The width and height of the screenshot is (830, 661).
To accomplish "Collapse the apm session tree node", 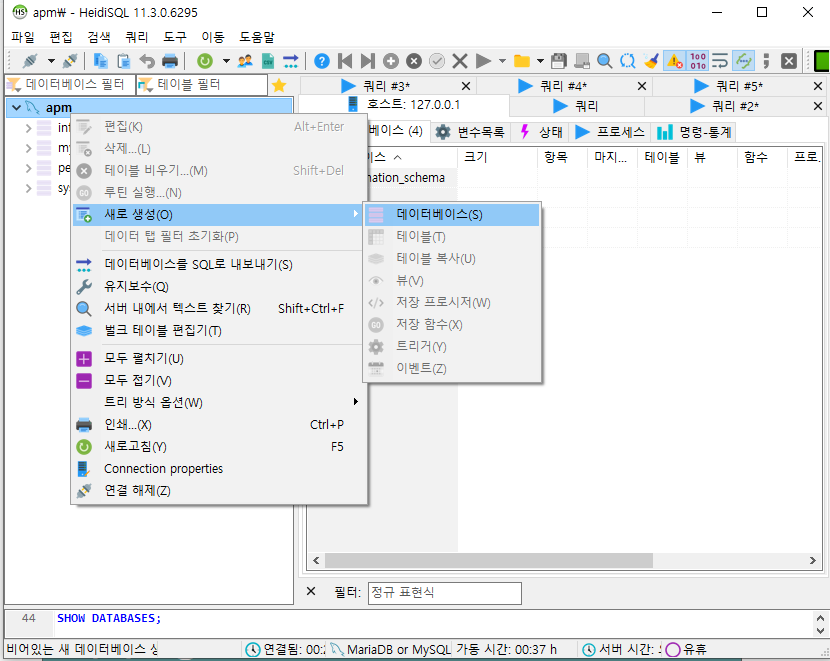I will pos(16,107).
